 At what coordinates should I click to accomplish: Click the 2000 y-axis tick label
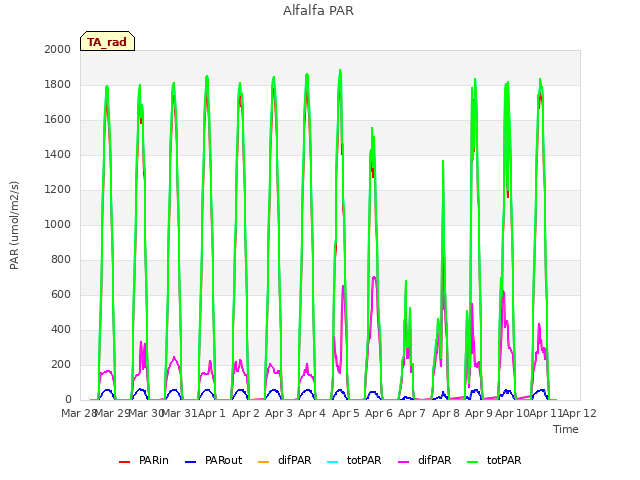tap(58, 49)
